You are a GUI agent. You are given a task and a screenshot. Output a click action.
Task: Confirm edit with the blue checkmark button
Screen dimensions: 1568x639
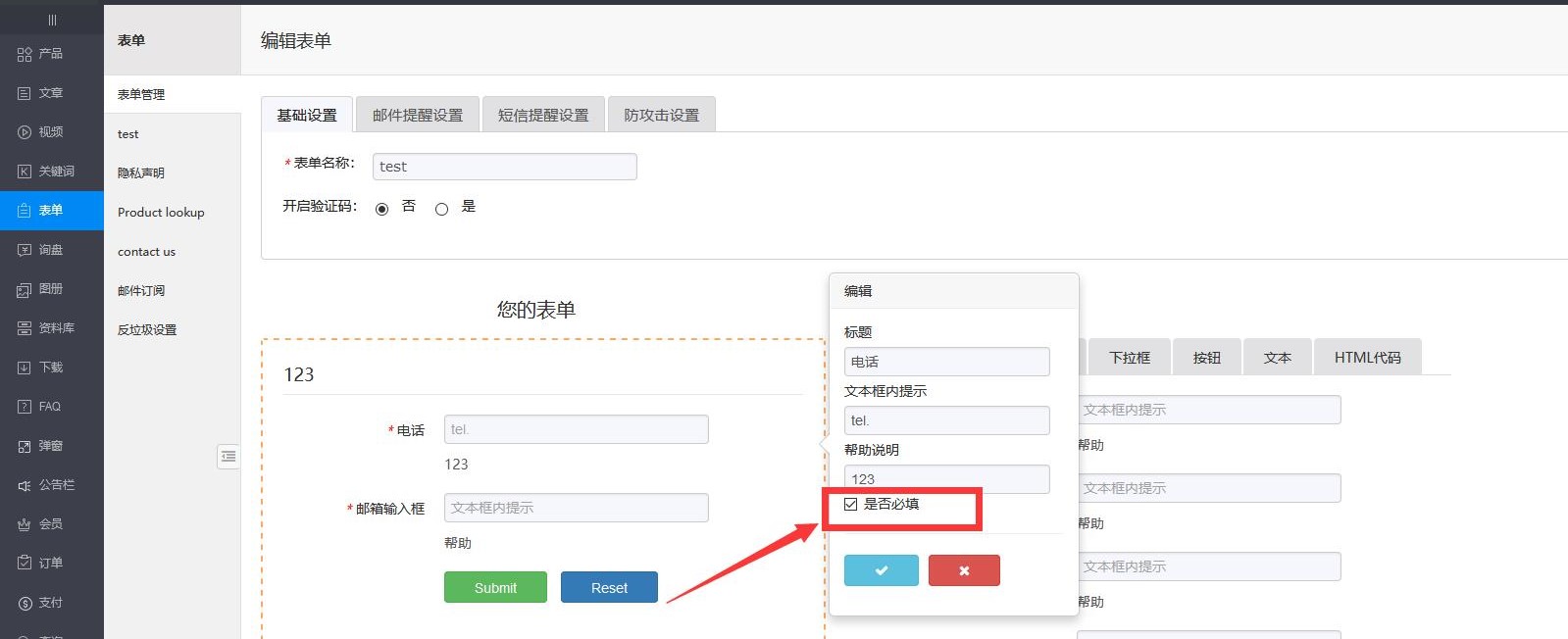(881, 570)
